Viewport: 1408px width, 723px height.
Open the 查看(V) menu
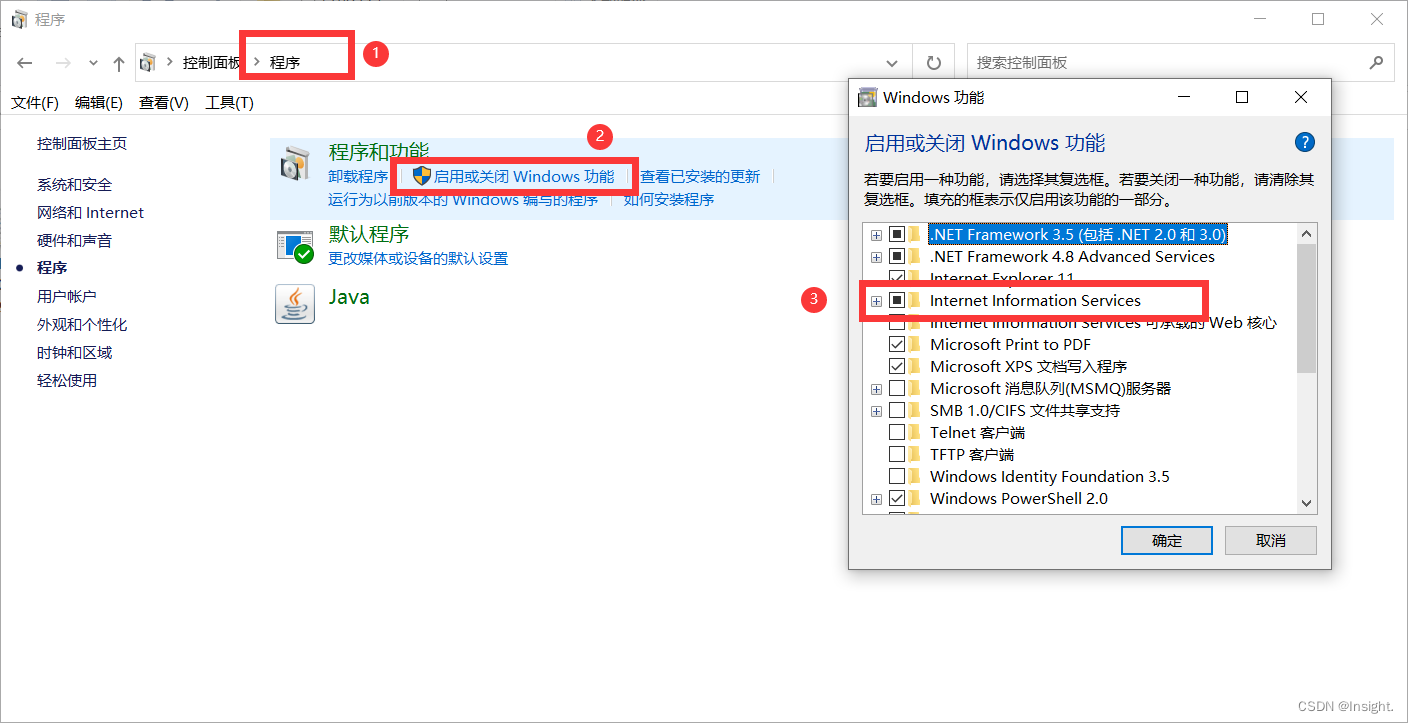click(164, 103)
